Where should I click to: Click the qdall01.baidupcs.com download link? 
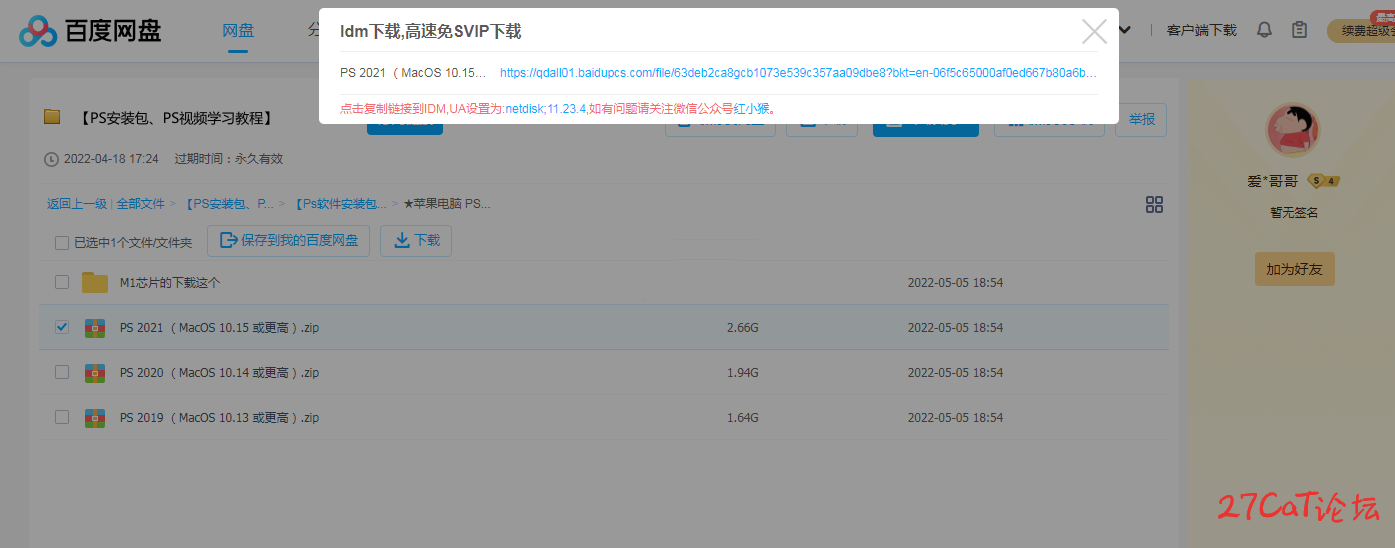click(x=798, y=73)
